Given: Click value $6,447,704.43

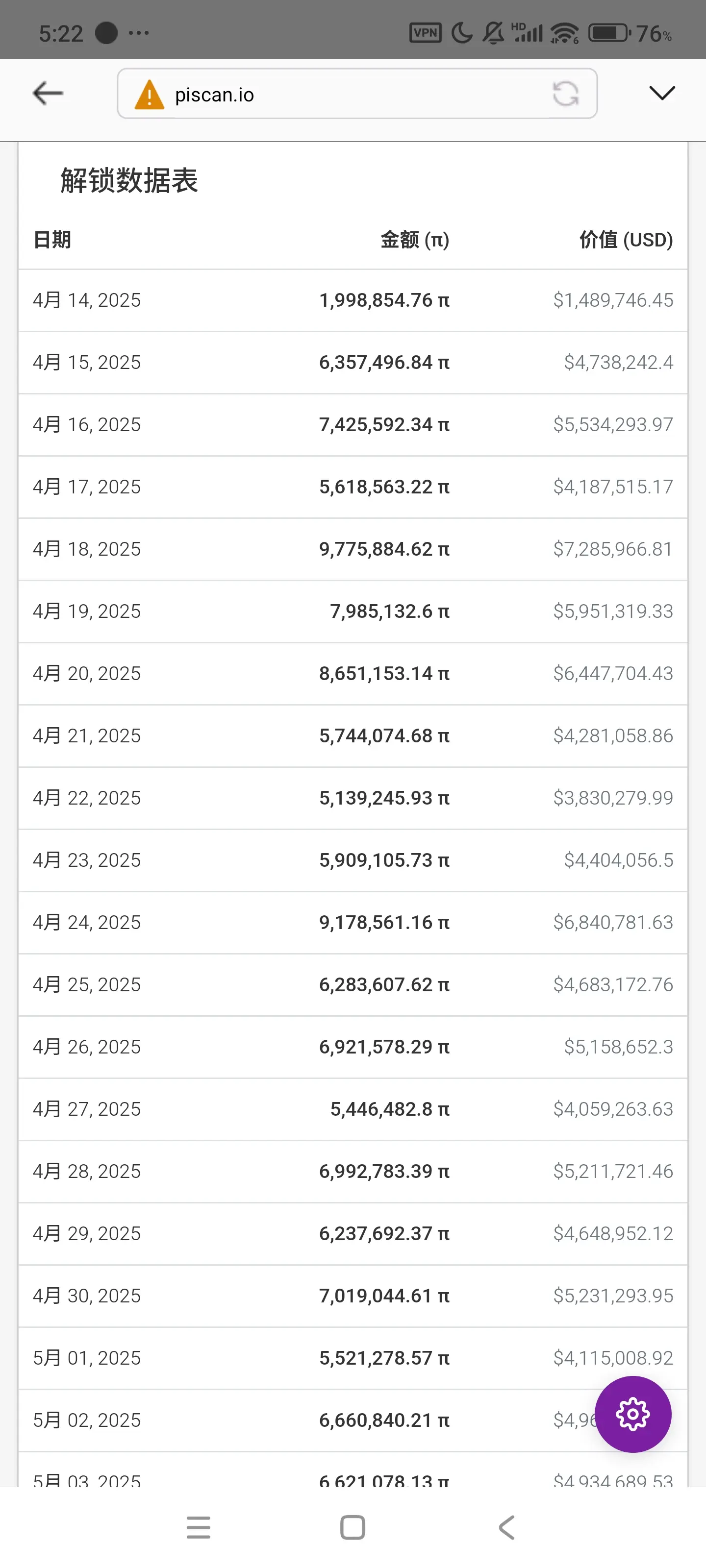Looking at the screenshot, I should pyautogui.click(x=613, y=673).
